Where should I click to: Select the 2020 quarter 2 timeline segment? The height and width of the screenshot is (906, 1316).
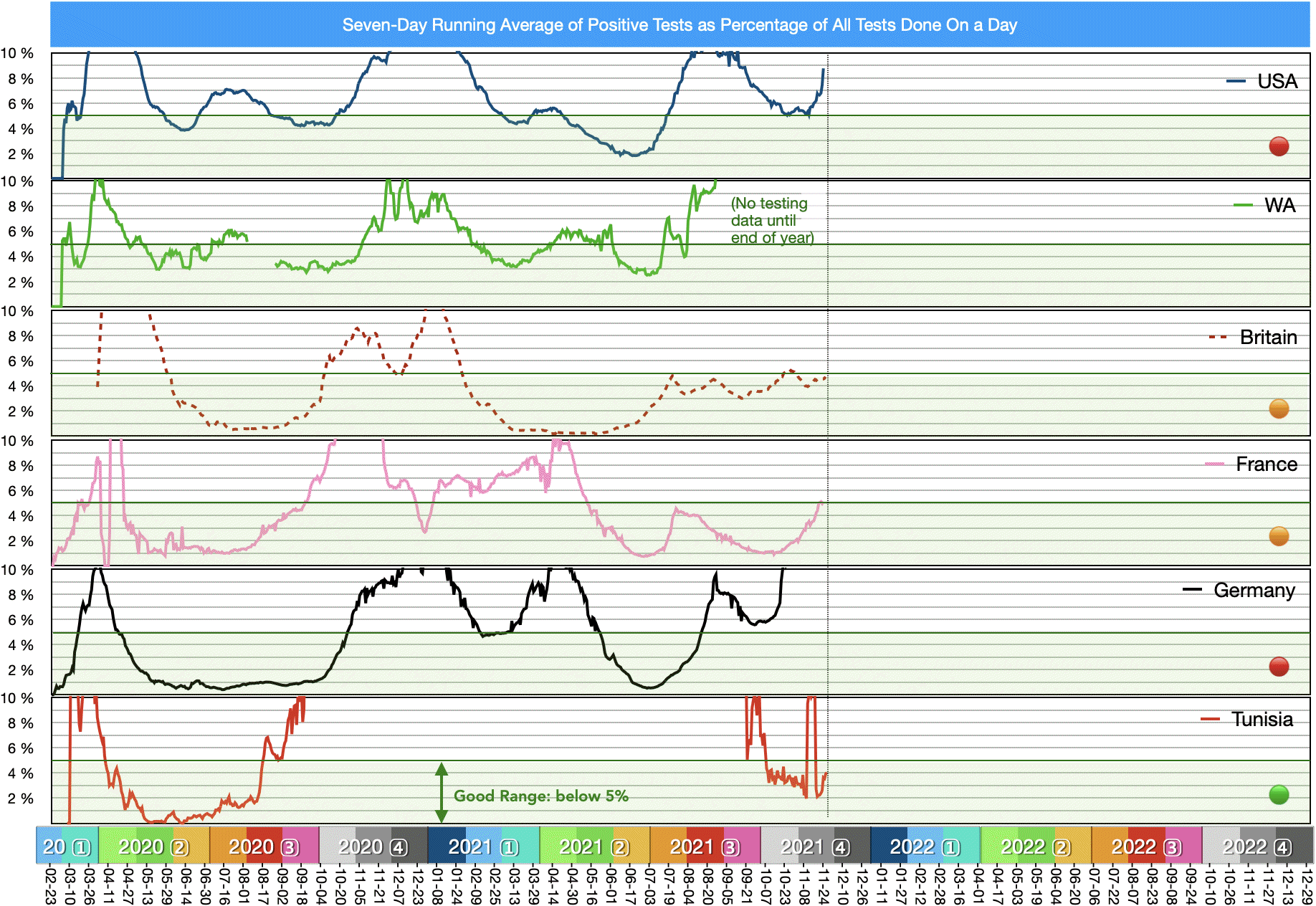pos(154,847)
